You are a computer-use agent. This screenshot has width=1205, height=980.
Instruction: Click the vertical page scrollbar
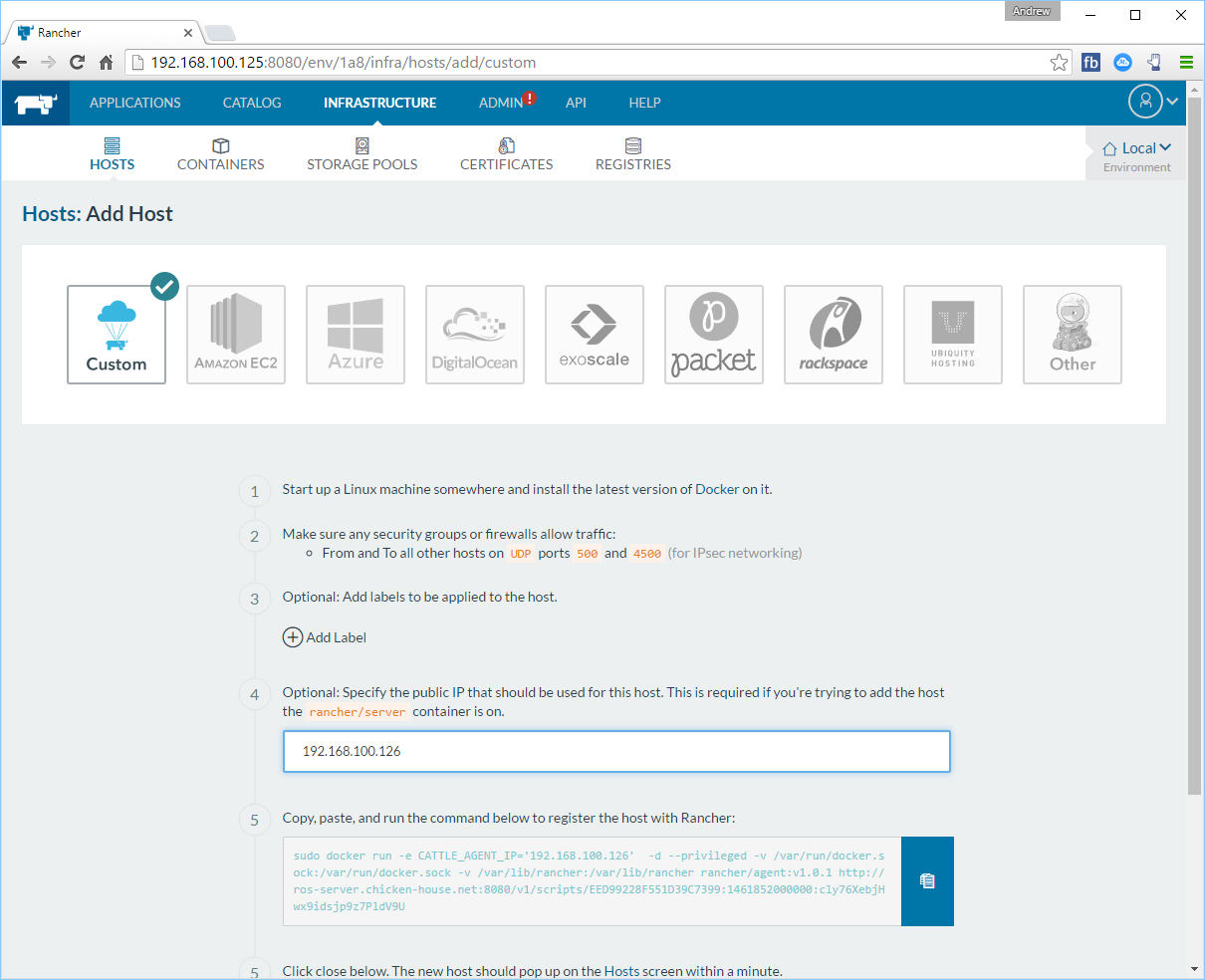tap(1194, 498)
